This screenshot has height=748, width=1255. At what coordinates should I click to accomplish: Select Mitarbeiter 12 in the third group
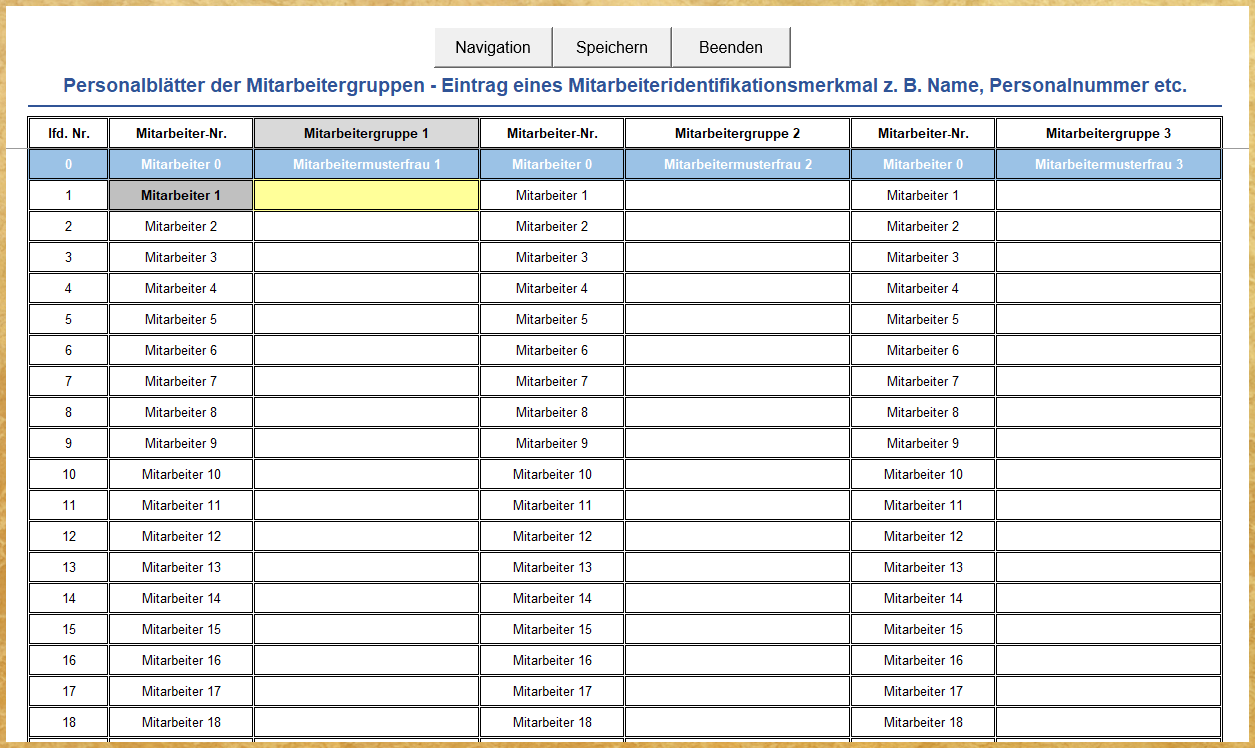(x=923, y=537)
